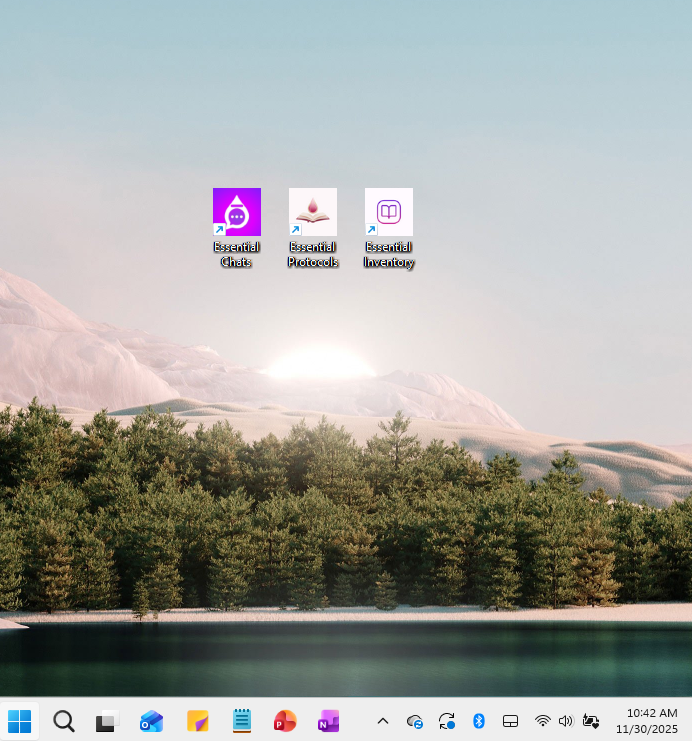Image resolution: width=692 pixels, height=741 pixels.
Task: Click the Bluetooth tray icon
Action: tap(478, 721)
